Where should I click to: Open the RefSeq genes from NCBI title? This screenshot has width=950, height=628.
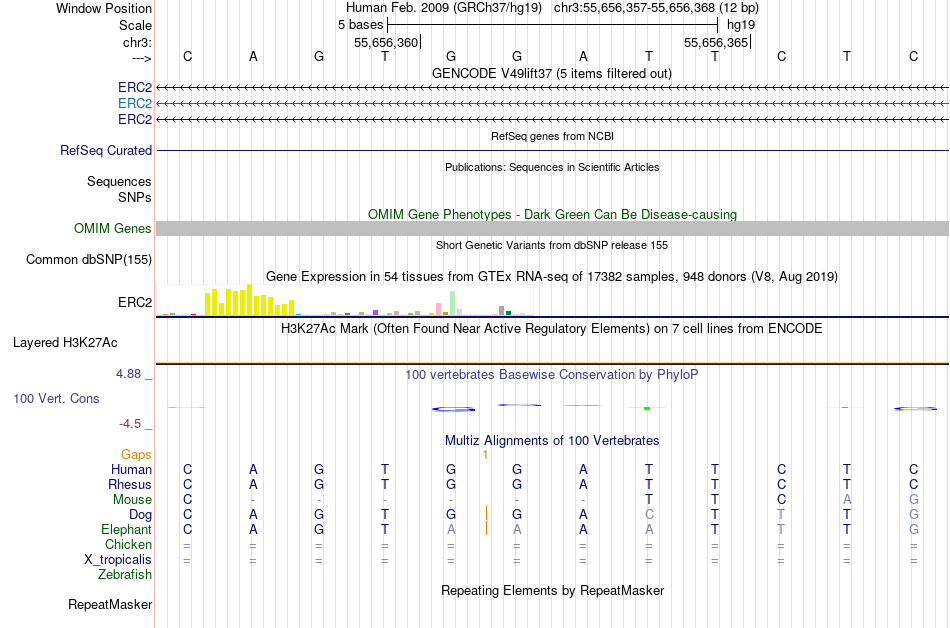pos(552,136)
